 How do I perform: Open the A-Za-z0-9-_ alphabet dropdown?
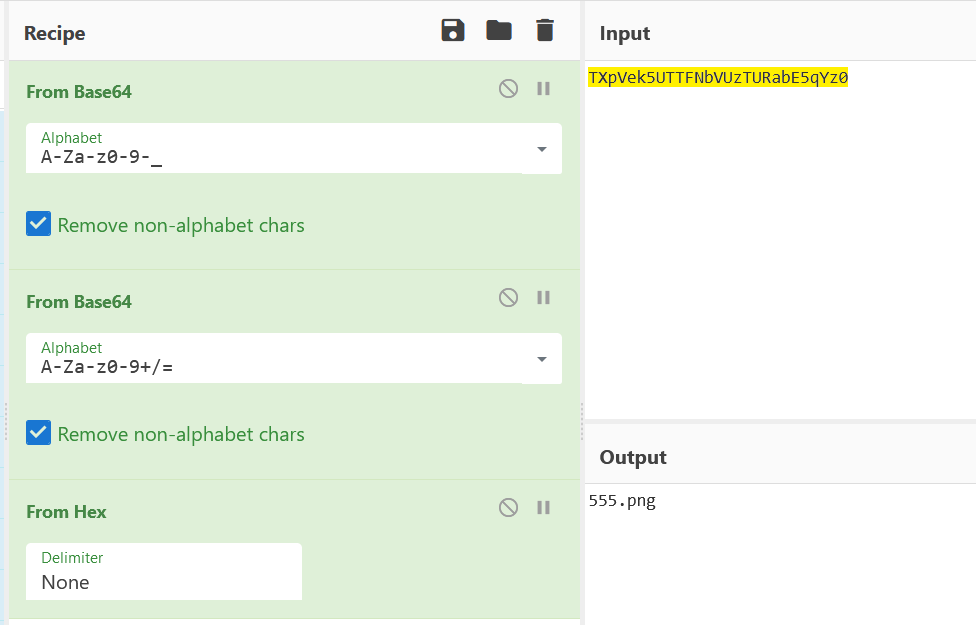pyautogui.click(x=541, y=149)
